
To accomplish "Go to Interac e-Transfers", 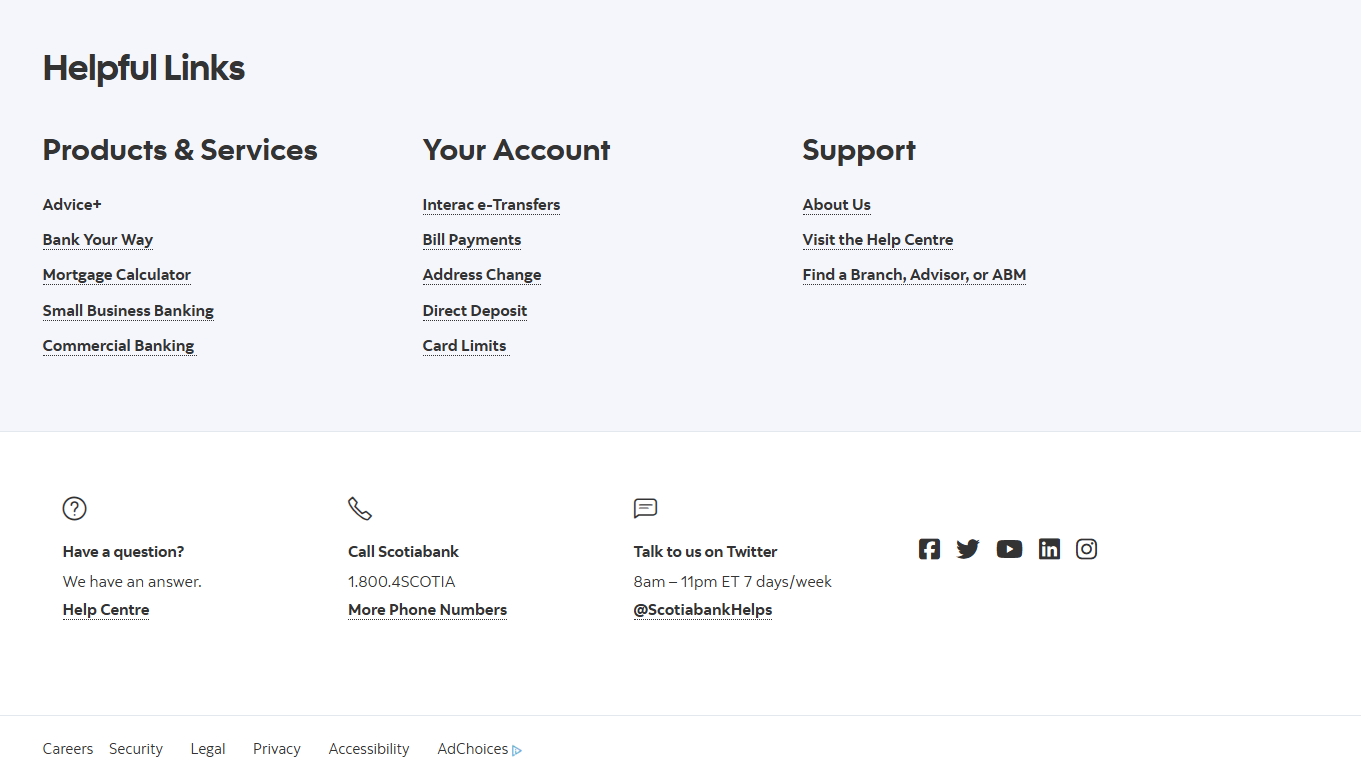I will tap(491, 205).
